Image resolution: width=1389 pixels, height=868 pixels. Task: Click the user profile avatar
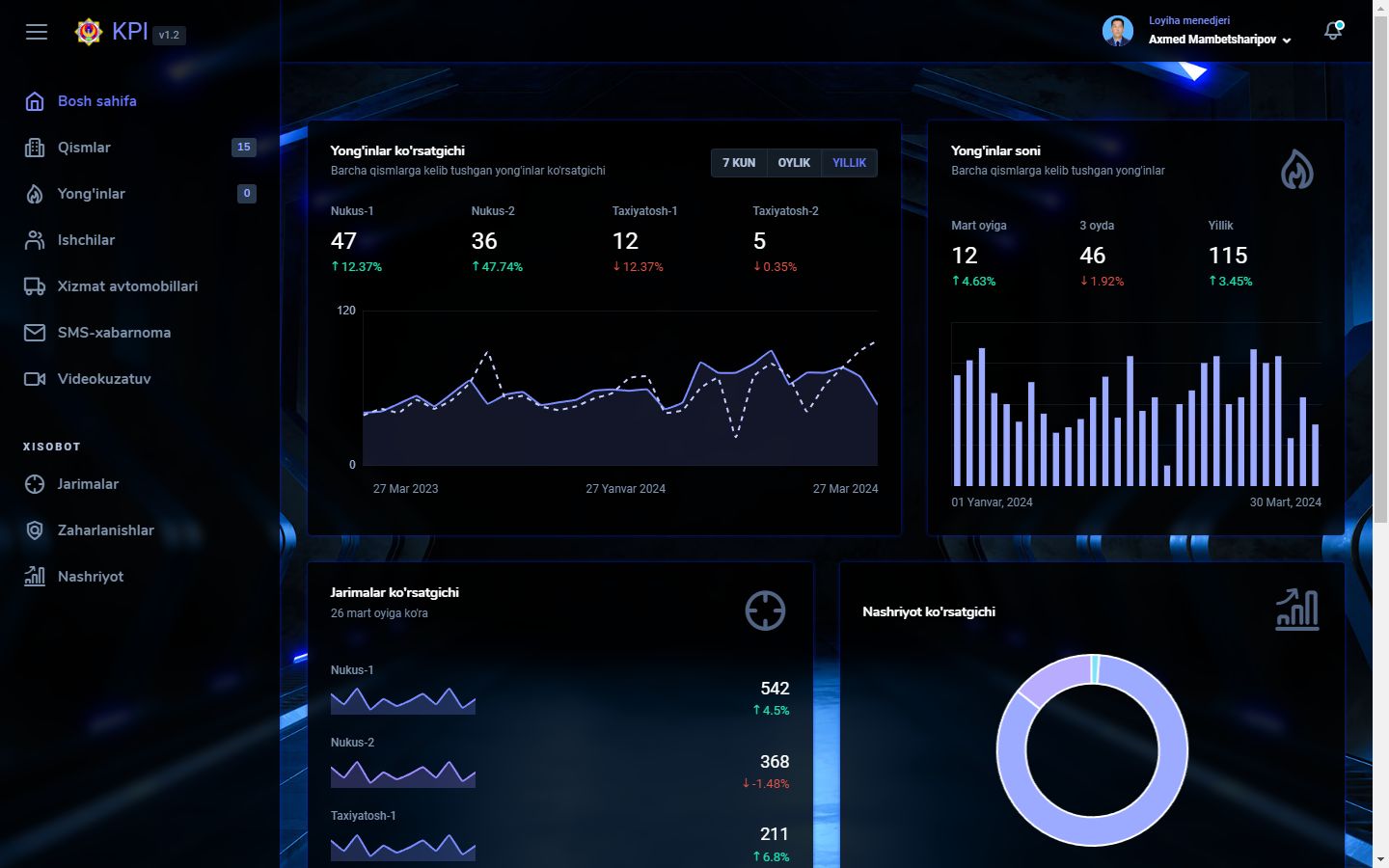pos(1118,31)
